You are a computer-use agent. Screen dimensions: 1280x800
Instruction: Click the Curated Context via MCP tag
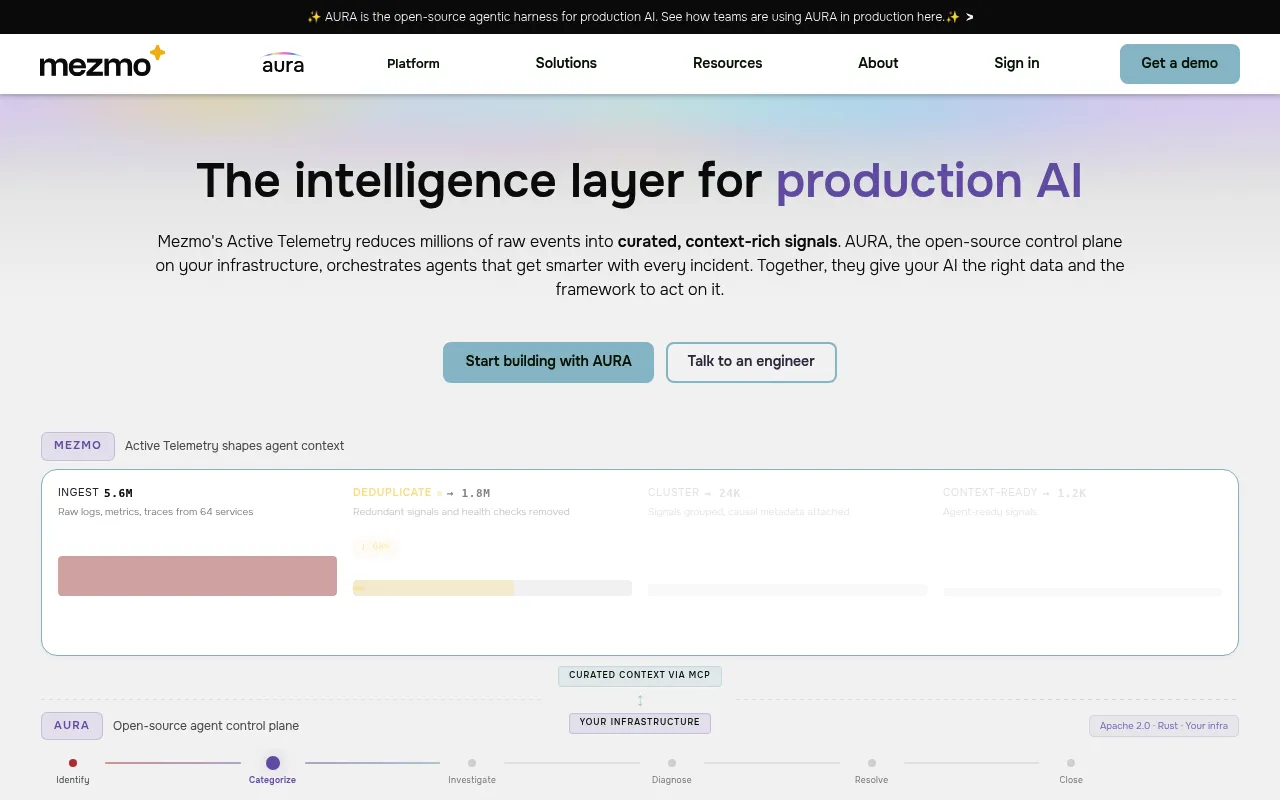(x=640, y=675)
